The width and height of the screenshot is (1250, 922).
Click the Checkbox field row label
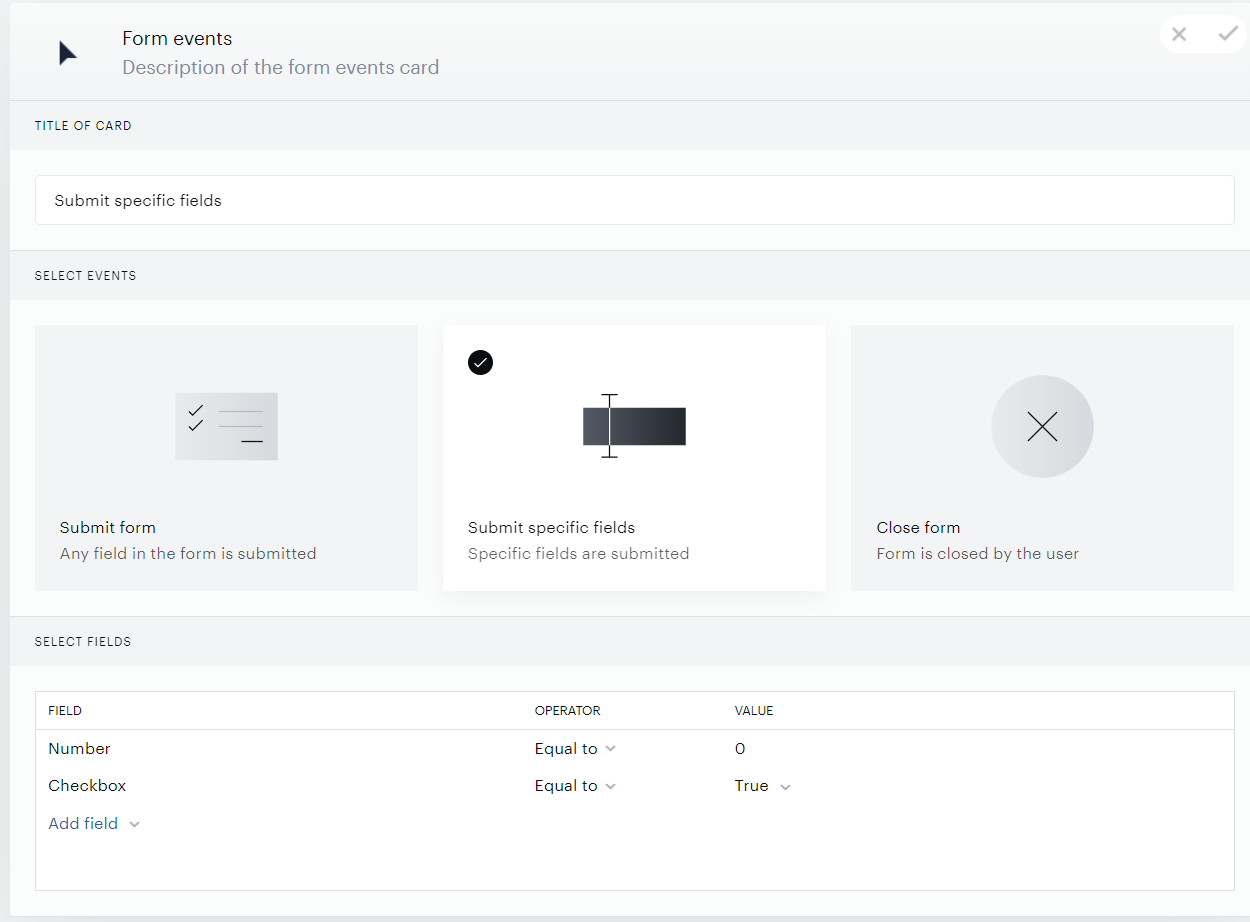(x=87, y=786)
